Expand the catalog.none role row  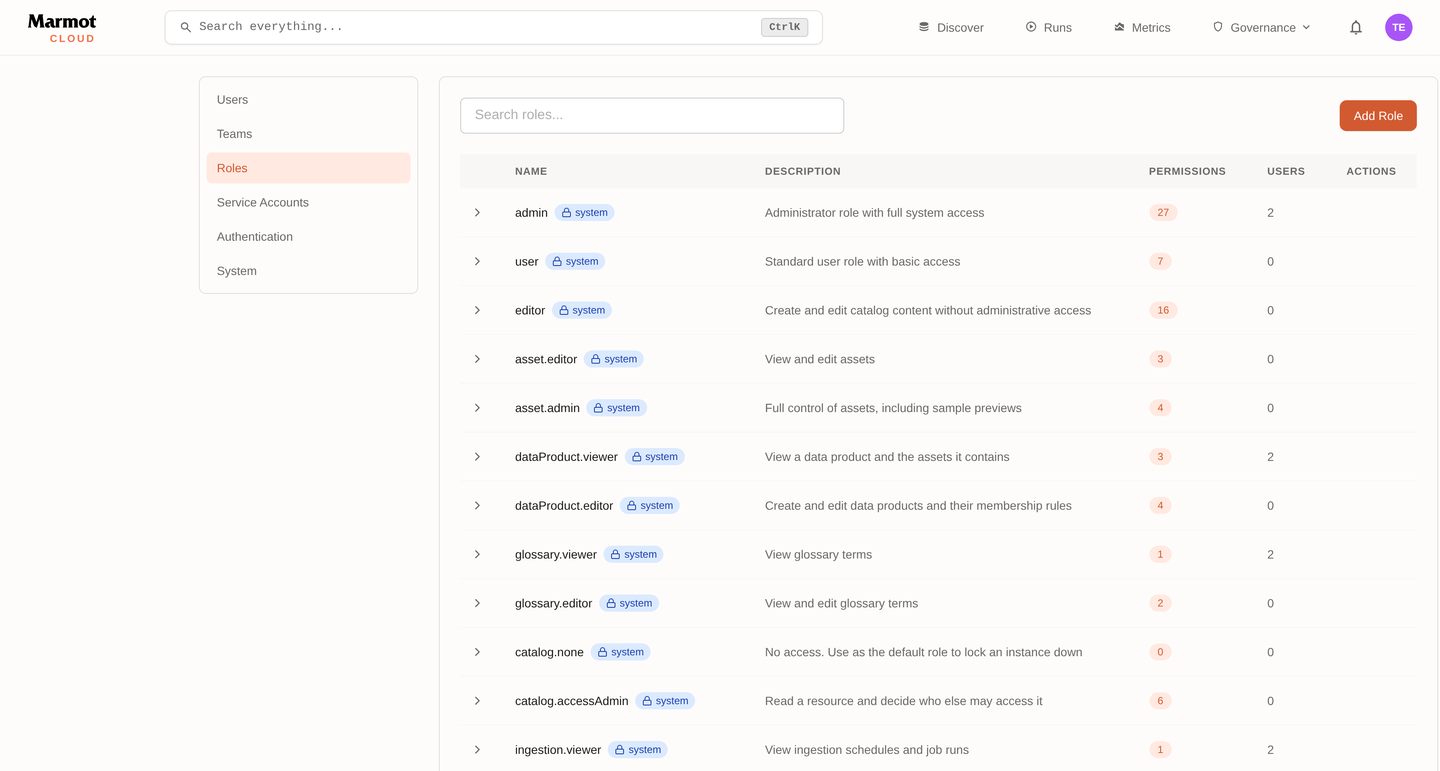pos(477,652)
